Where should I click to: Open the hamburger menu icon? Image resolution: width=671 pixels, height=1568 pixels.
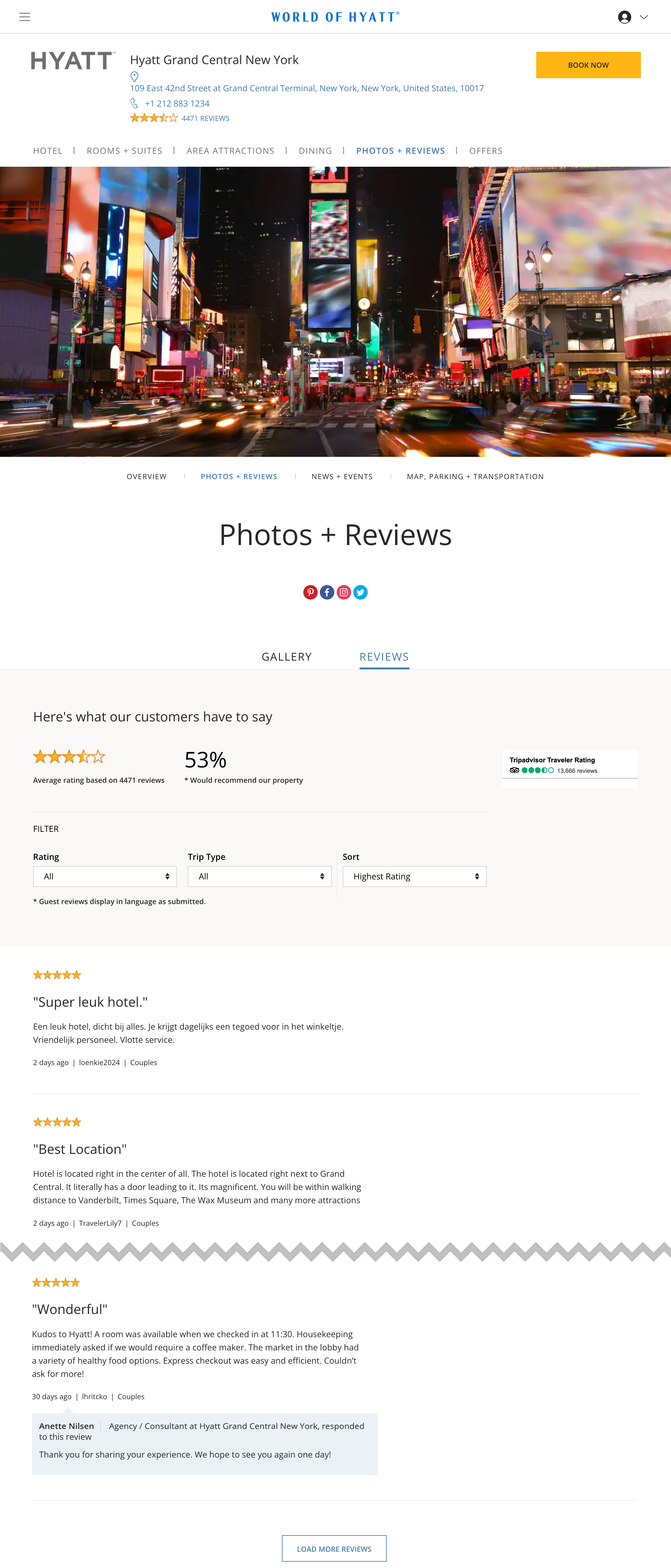point(24,17)
